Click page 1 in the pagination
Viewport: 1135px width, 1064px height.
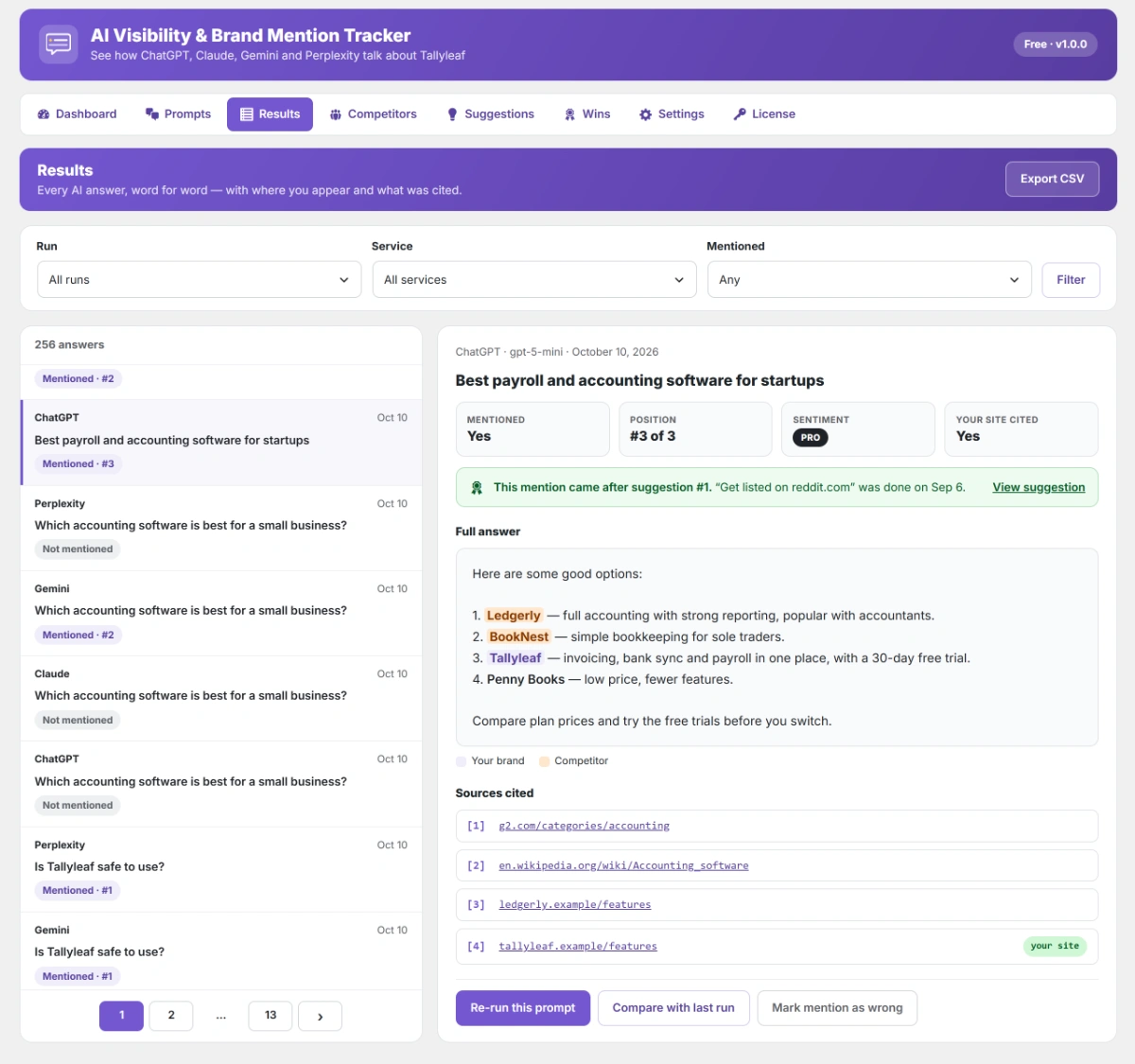coord(121,1016)
